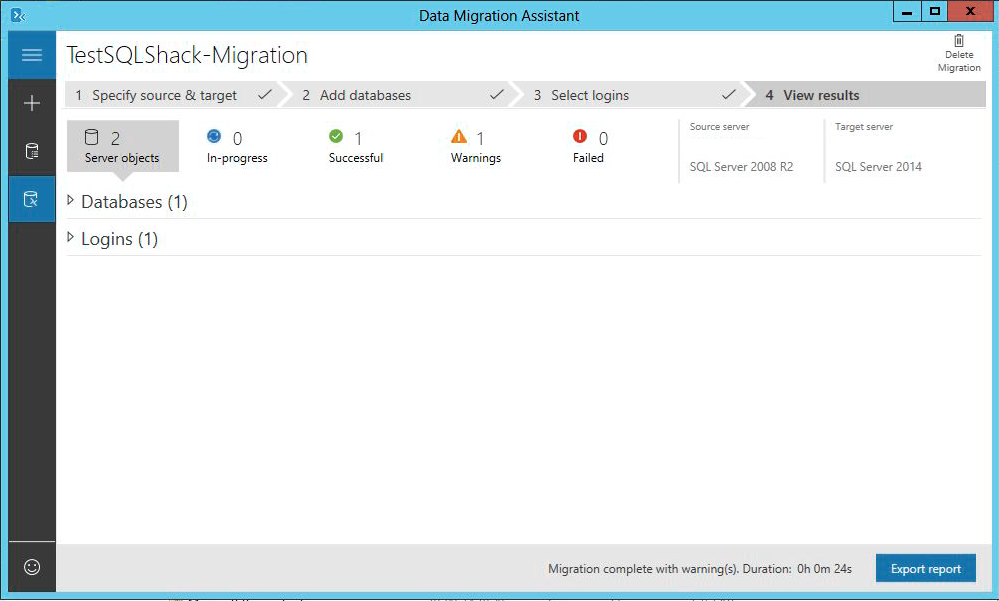Click the Data Migration Assistant title bar icon

pyautogui.click(x=17, y=15)
